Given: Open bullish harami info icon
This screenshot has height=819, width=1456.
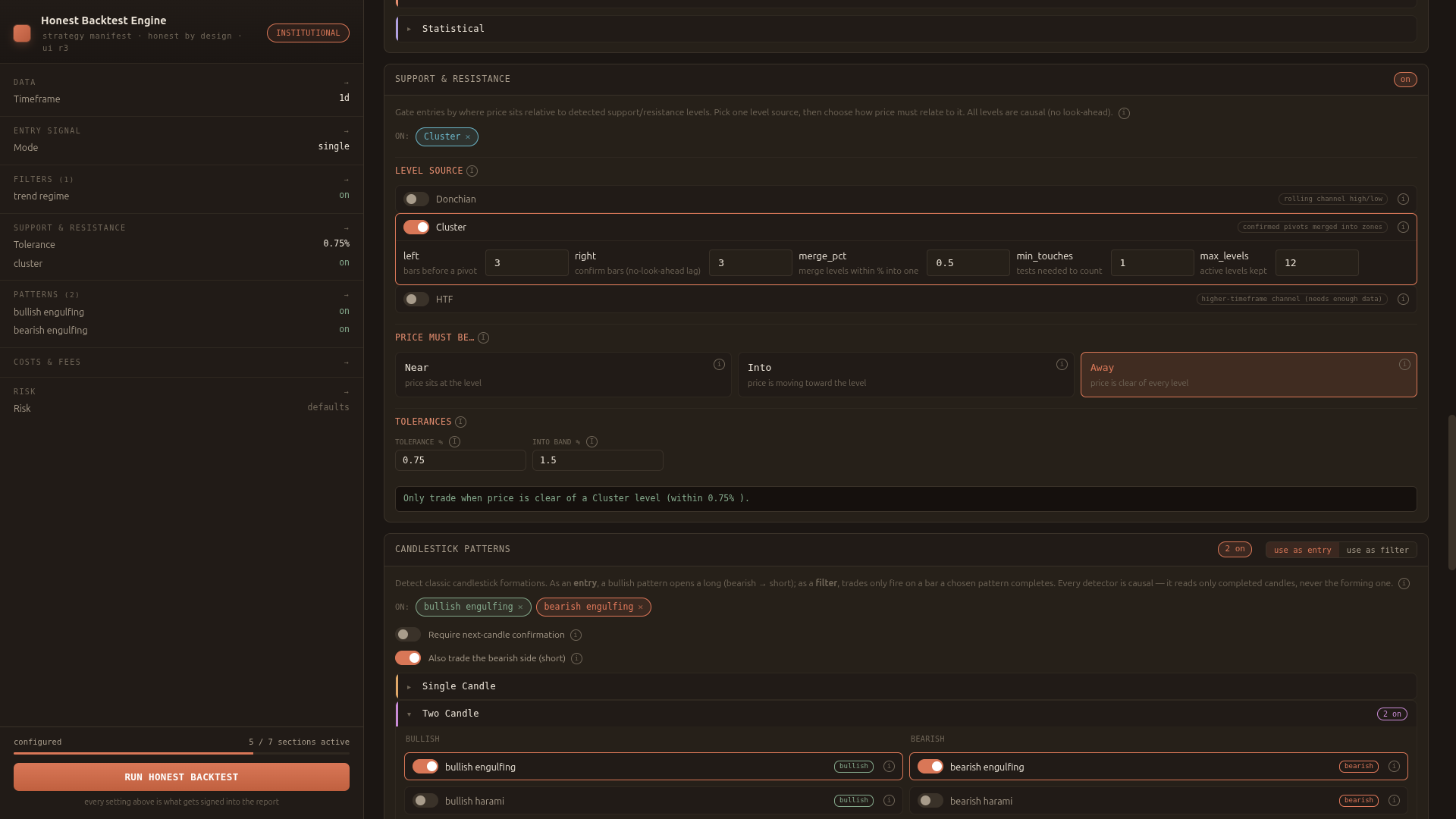Looking at the screenshot, I should coord(889,800).
